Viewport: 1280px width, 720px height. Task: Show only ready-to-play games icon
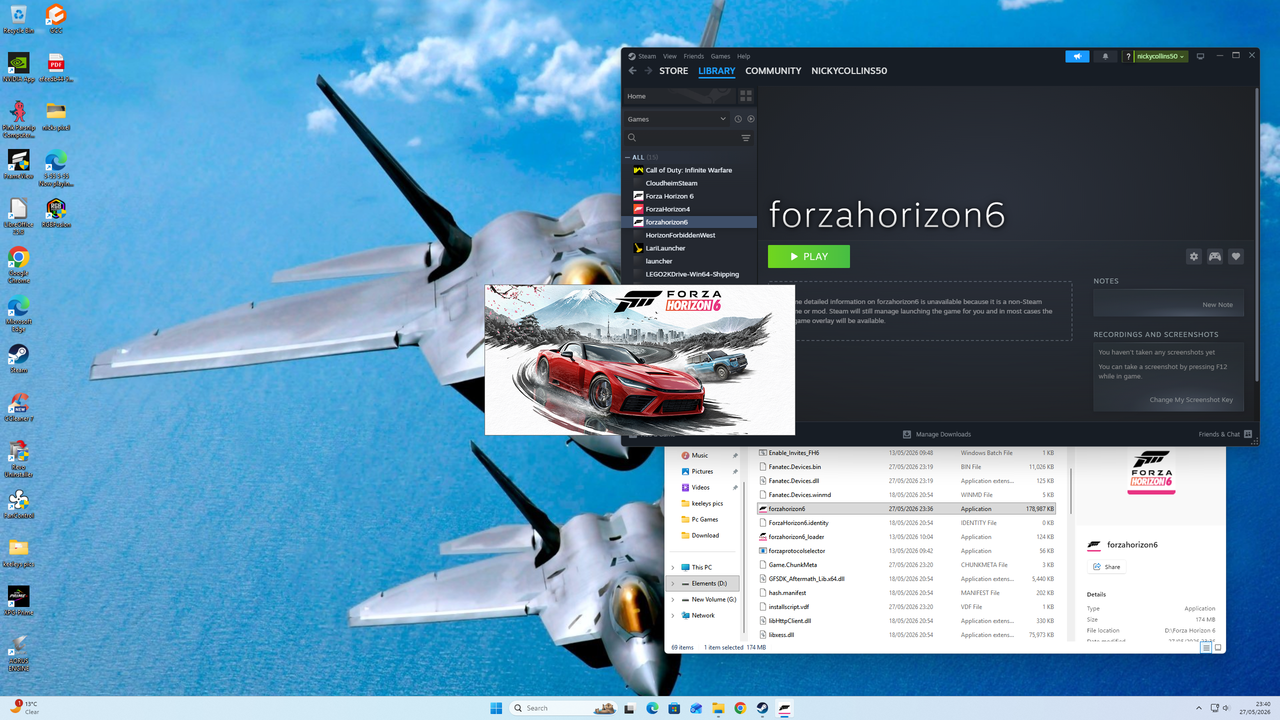pyautogui.click(x=751, y=119)
